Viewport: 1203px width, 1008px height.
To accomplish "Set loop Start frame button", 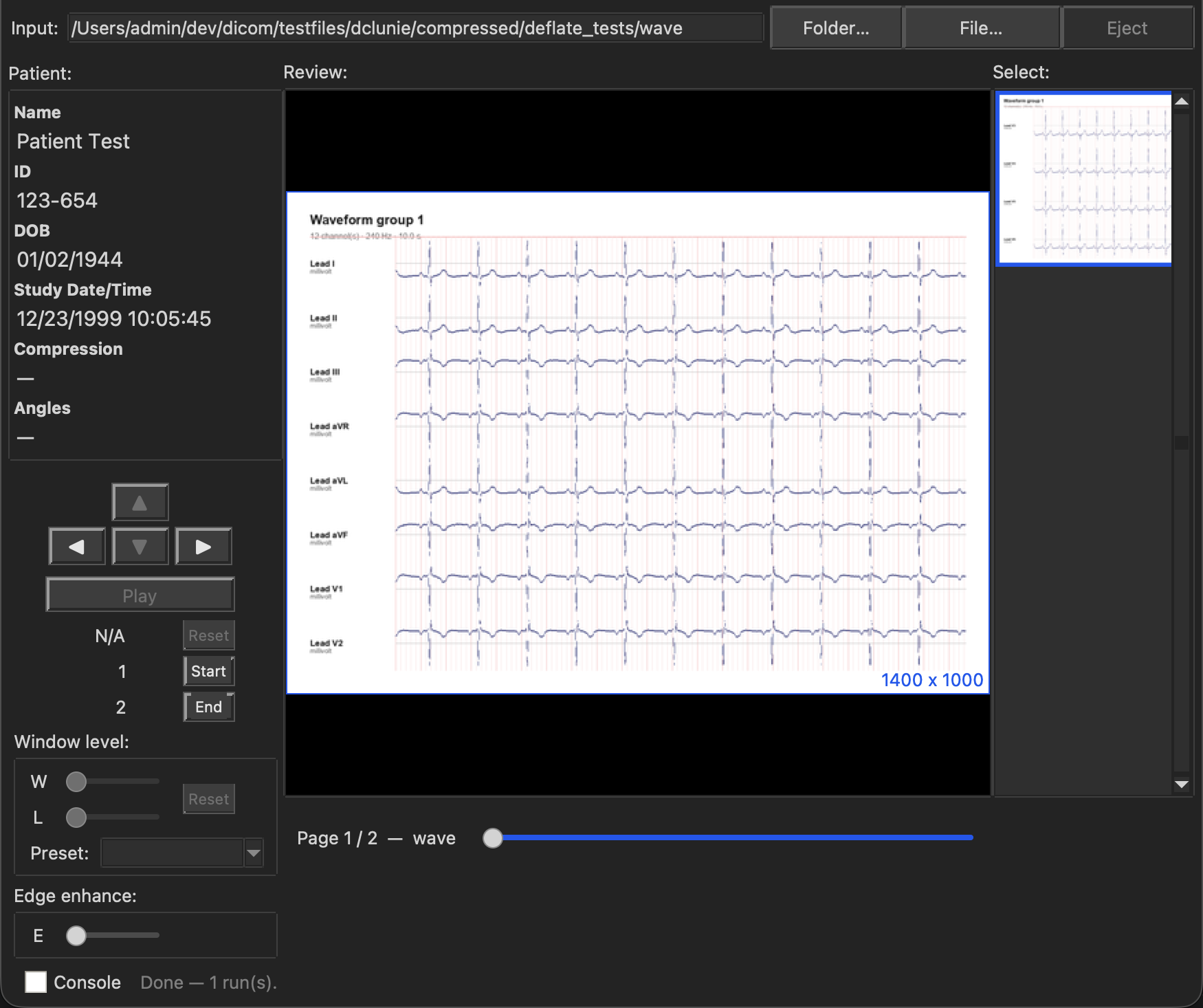I will tap(209, 671).
